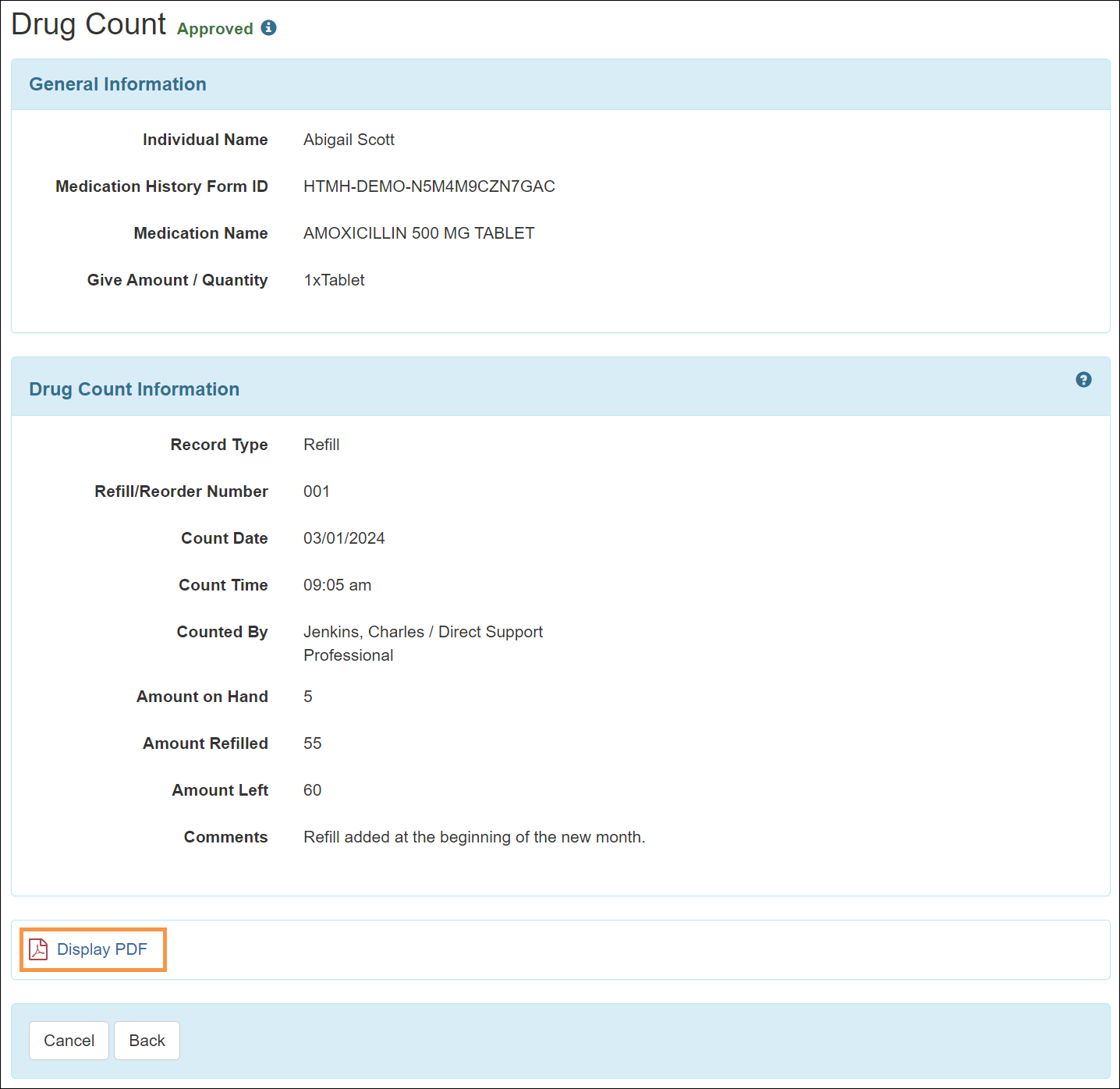
Task: Click the Drug Count Information section header
Action: (x=134, y=389)
